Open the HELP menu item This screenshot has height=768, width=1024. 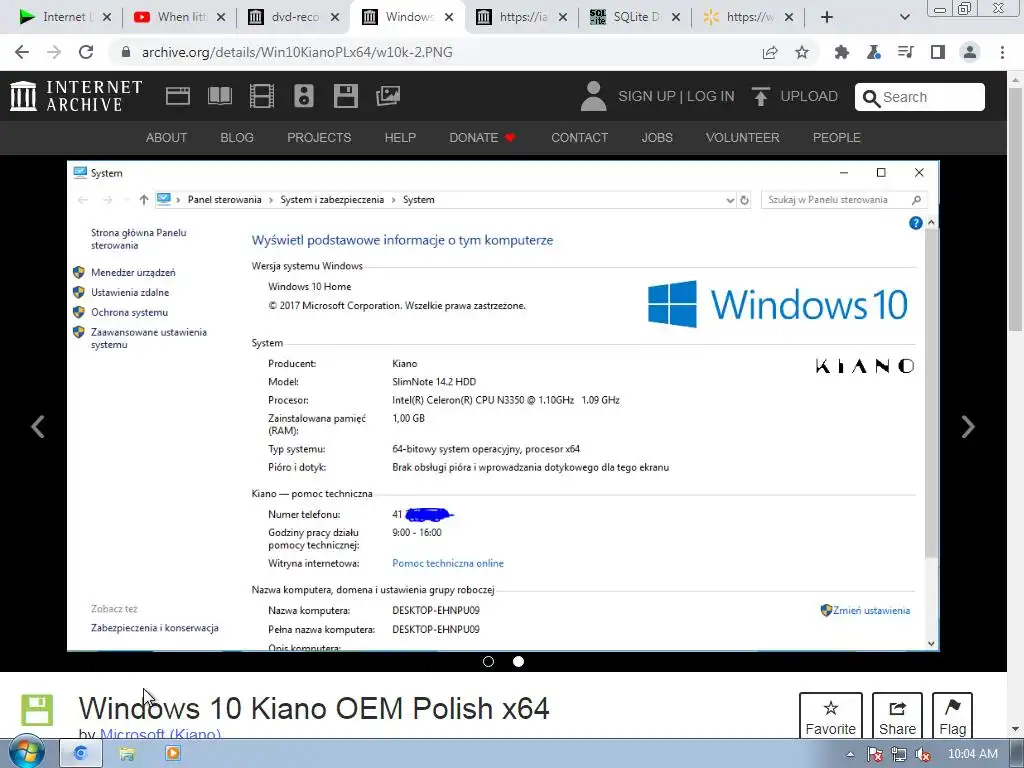point(400,138)
